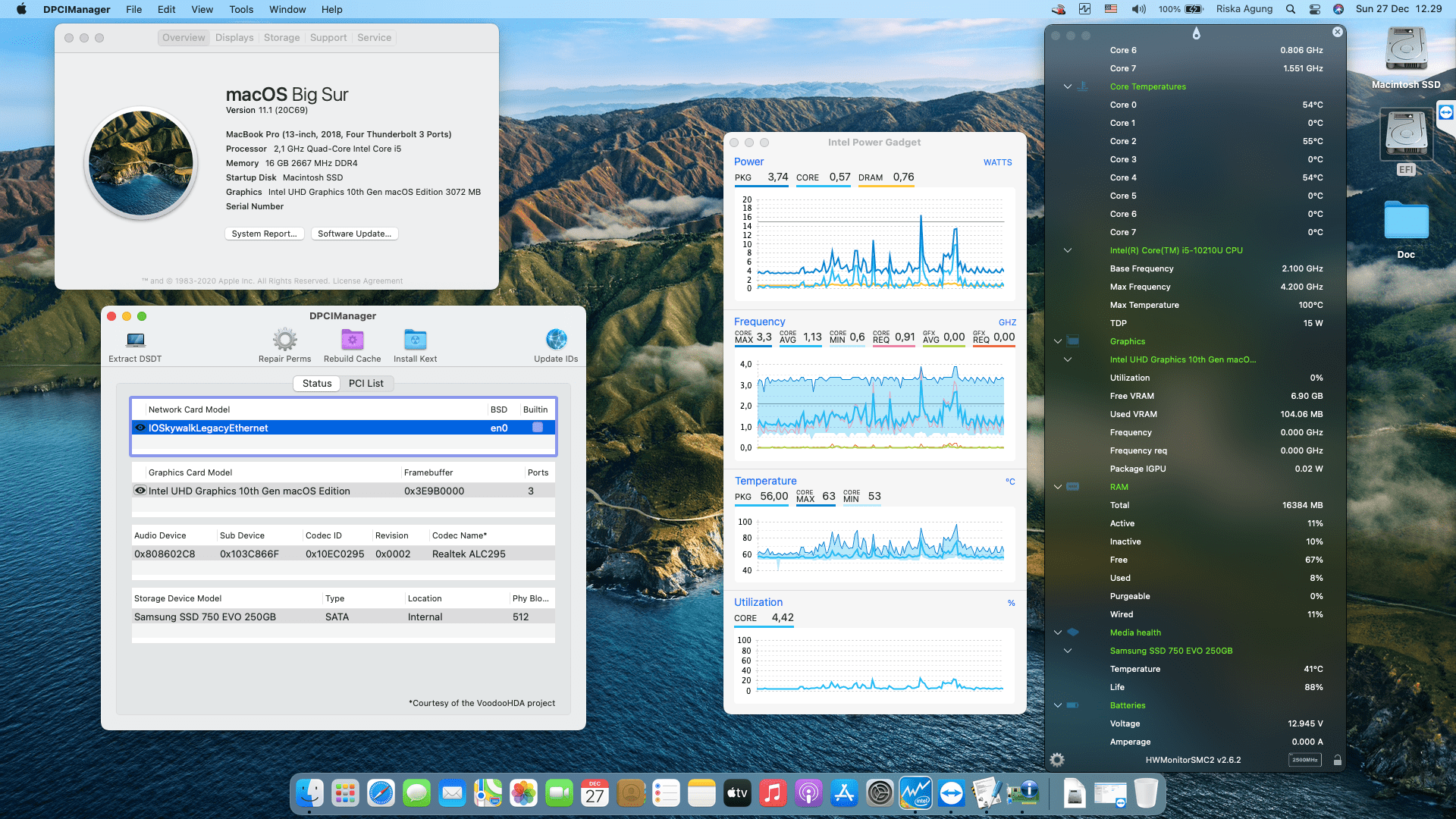Open Siri from the menu bar
The width and height of the screenshot is (1456, 819).
(x=1338, y=9)
